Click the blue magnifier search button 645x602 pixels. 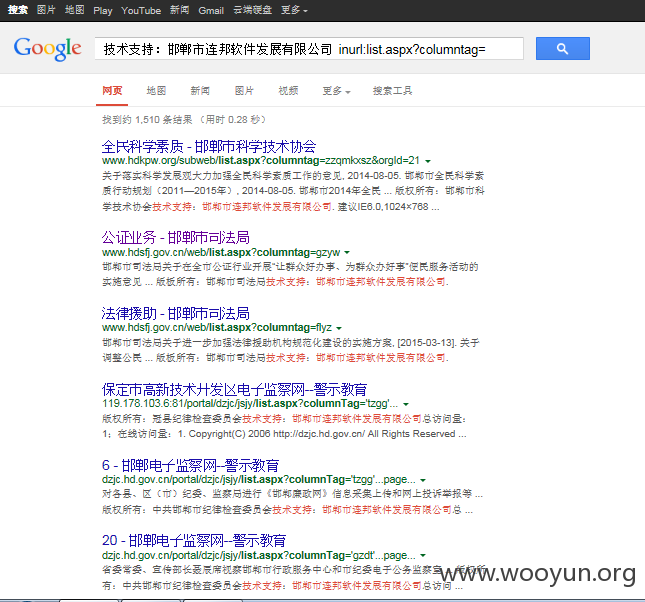[x=562, y=49]
